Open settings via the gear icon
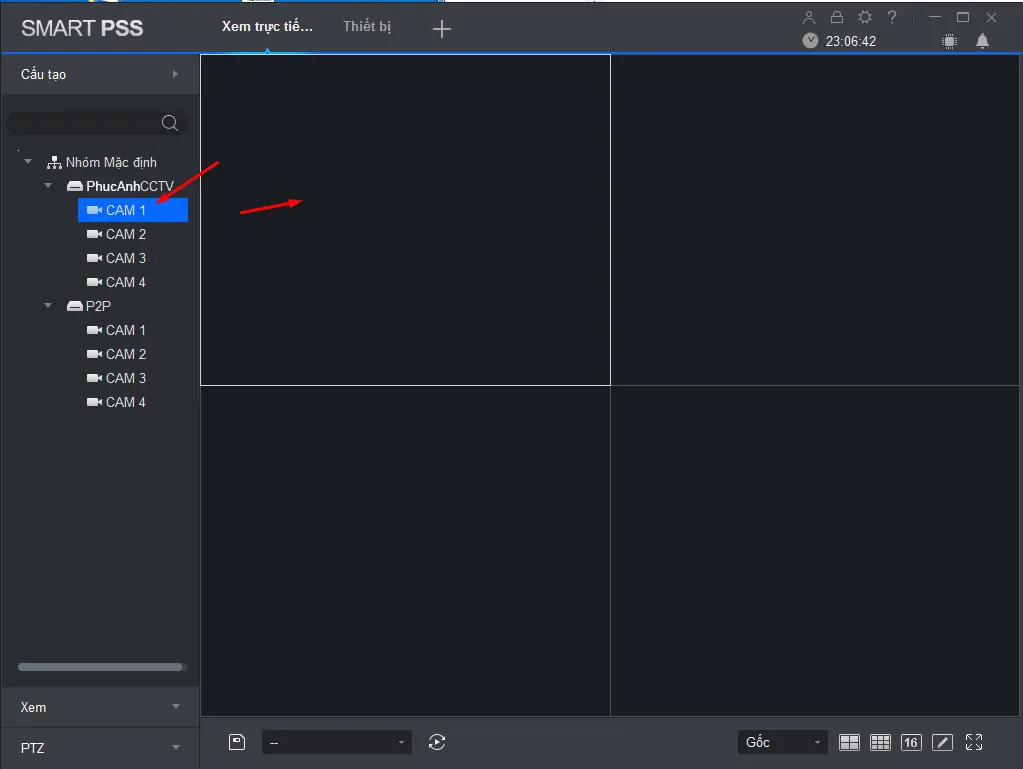 [865, 17]
